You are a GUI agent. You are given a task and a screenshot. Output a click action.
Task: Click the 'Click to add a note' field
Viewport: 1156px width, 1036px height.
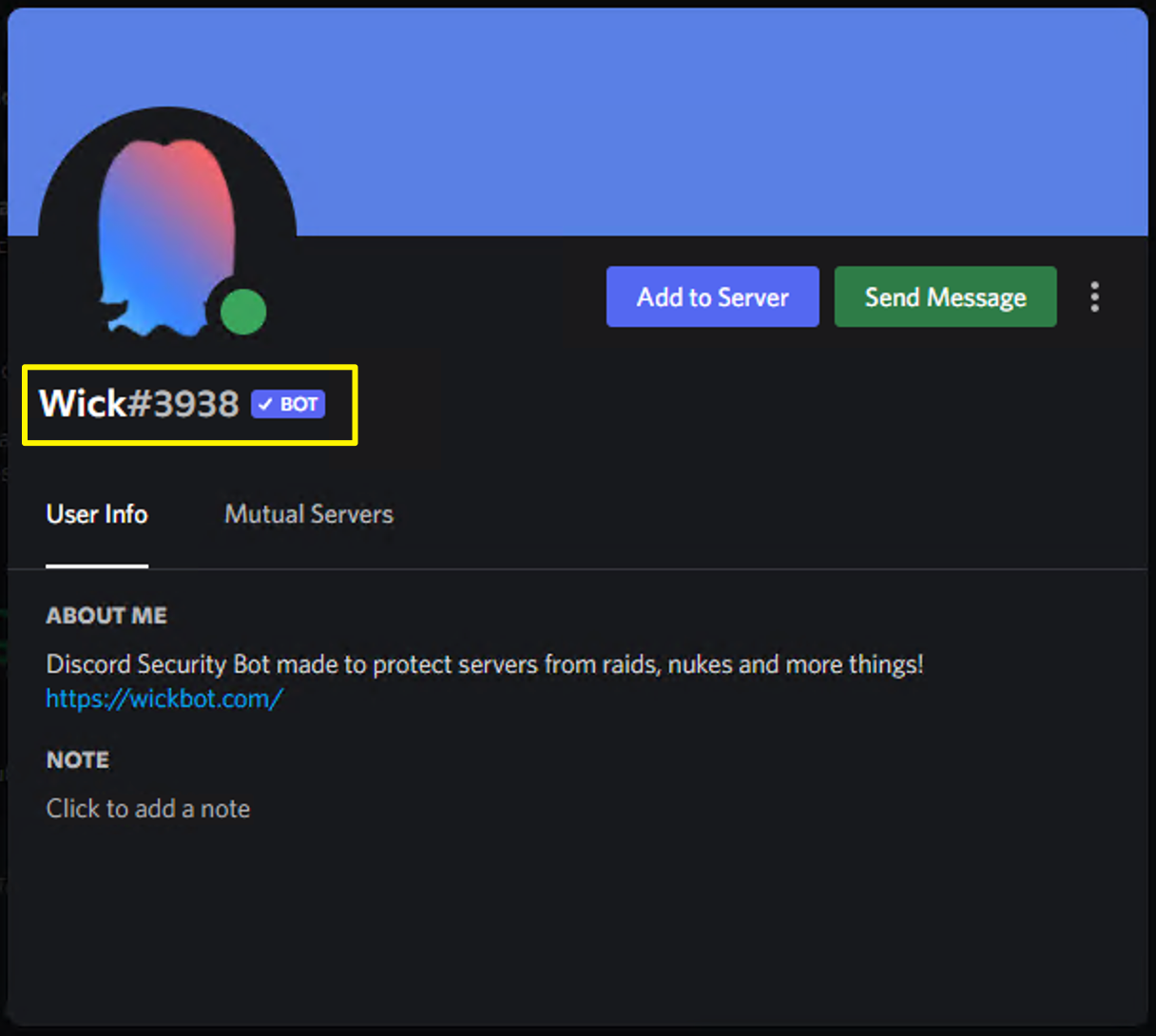[x=148, y=809]
